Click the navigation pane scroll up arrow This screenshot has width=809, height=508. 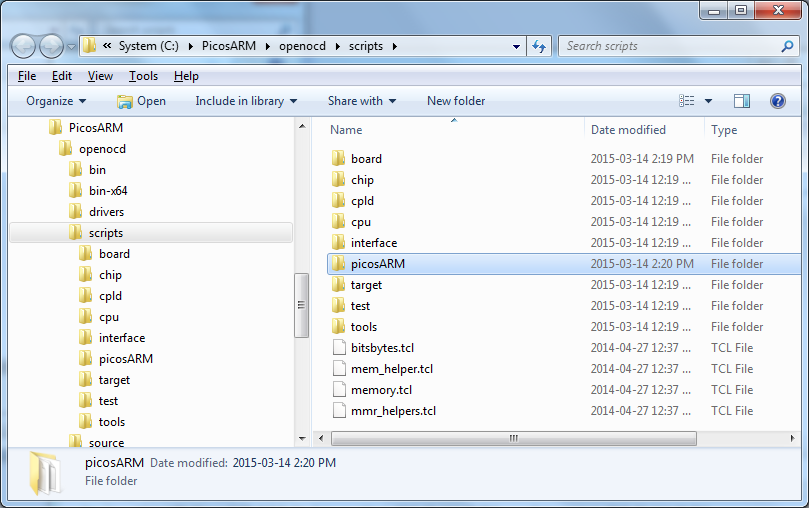click(x=302, y=127)
